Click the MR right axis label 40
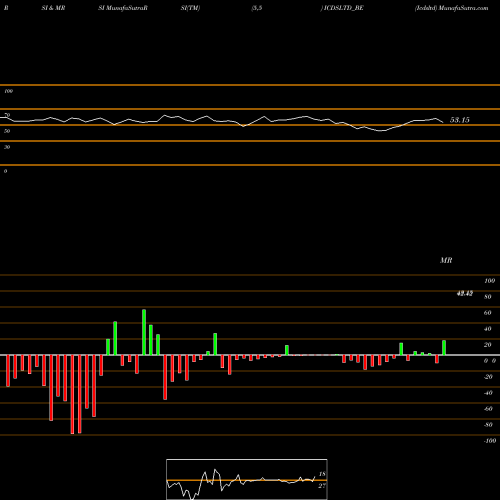Image resolution: width=500 pixels, height=500 pixels. (x=488, y=329)
